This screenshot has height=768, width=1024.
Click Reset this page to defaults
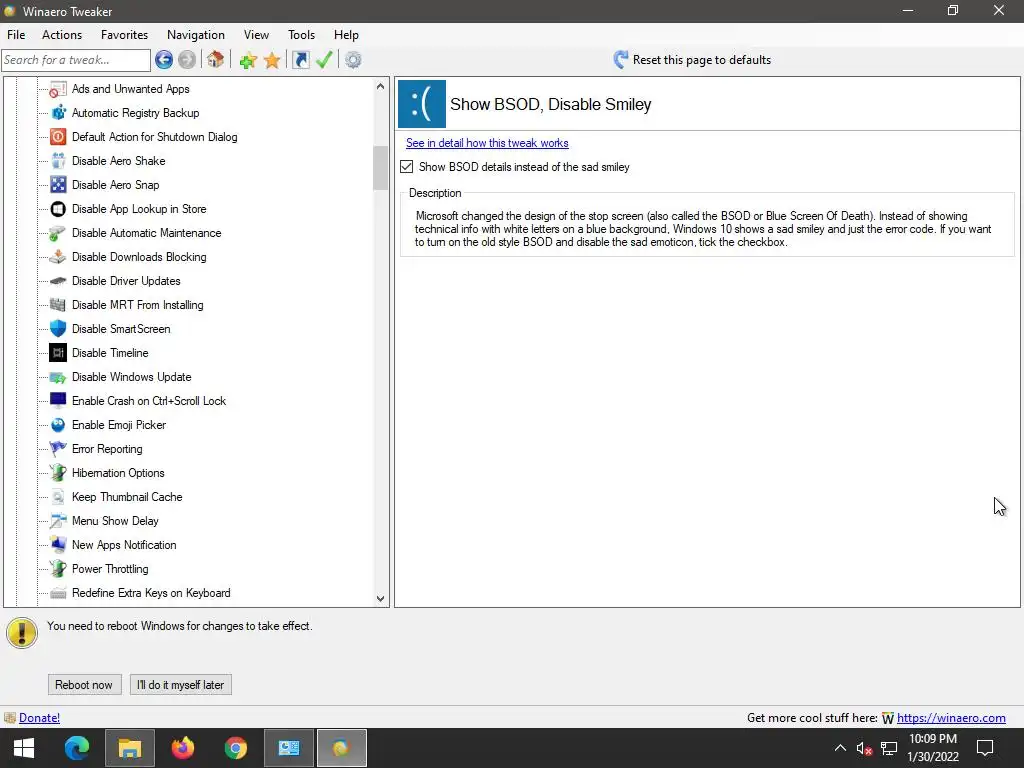coord(692,60)
